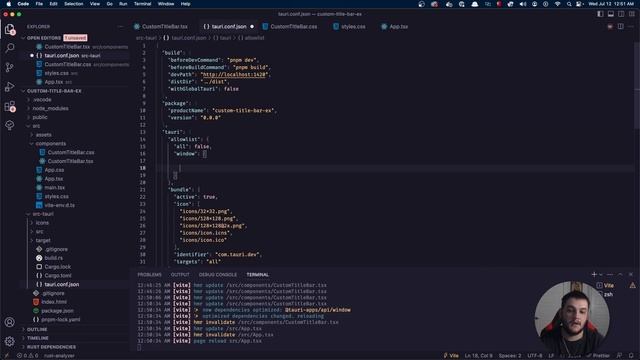The height and width of the screenshot is (360, 640).
Task: Click the split editor right icon
Action: coord(620,27)
